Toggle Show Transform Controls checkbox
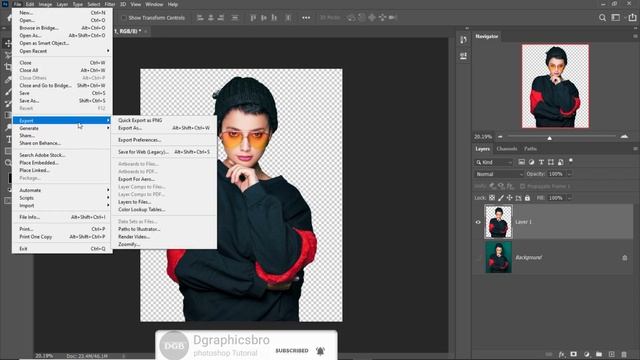This screenshot has width=640, height=360. pos(124,18)
